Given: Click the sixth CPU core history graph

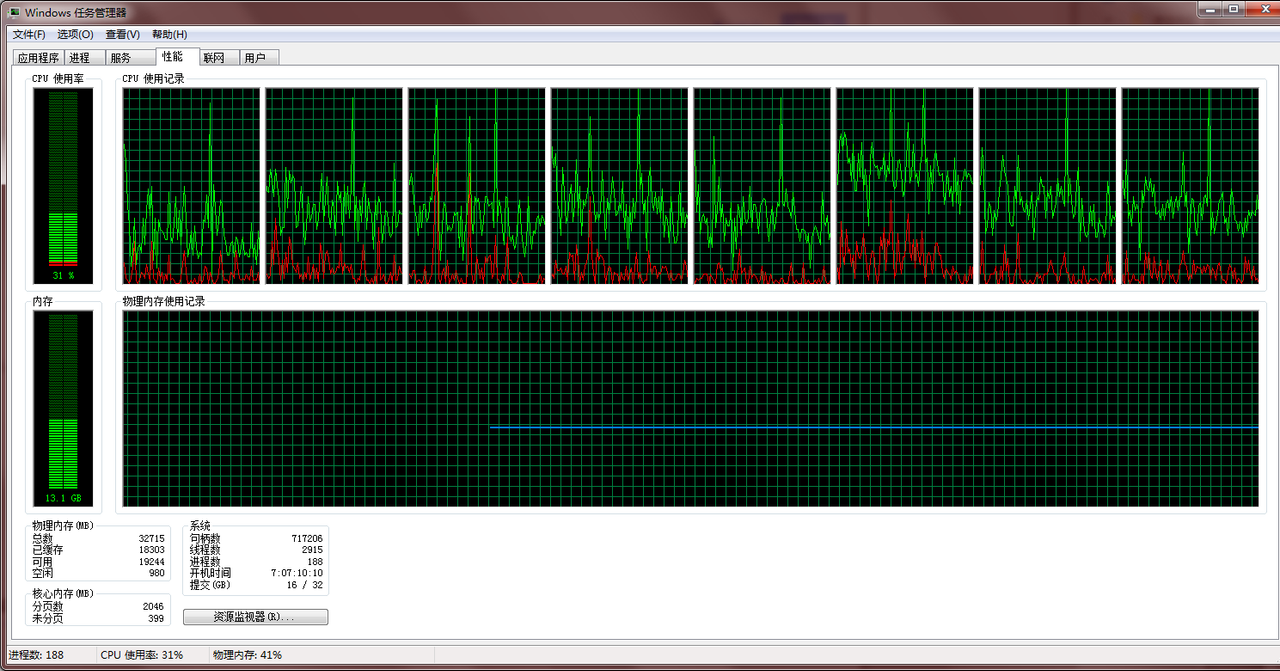Looking at the screenshot, I should [x=905, y=186].
